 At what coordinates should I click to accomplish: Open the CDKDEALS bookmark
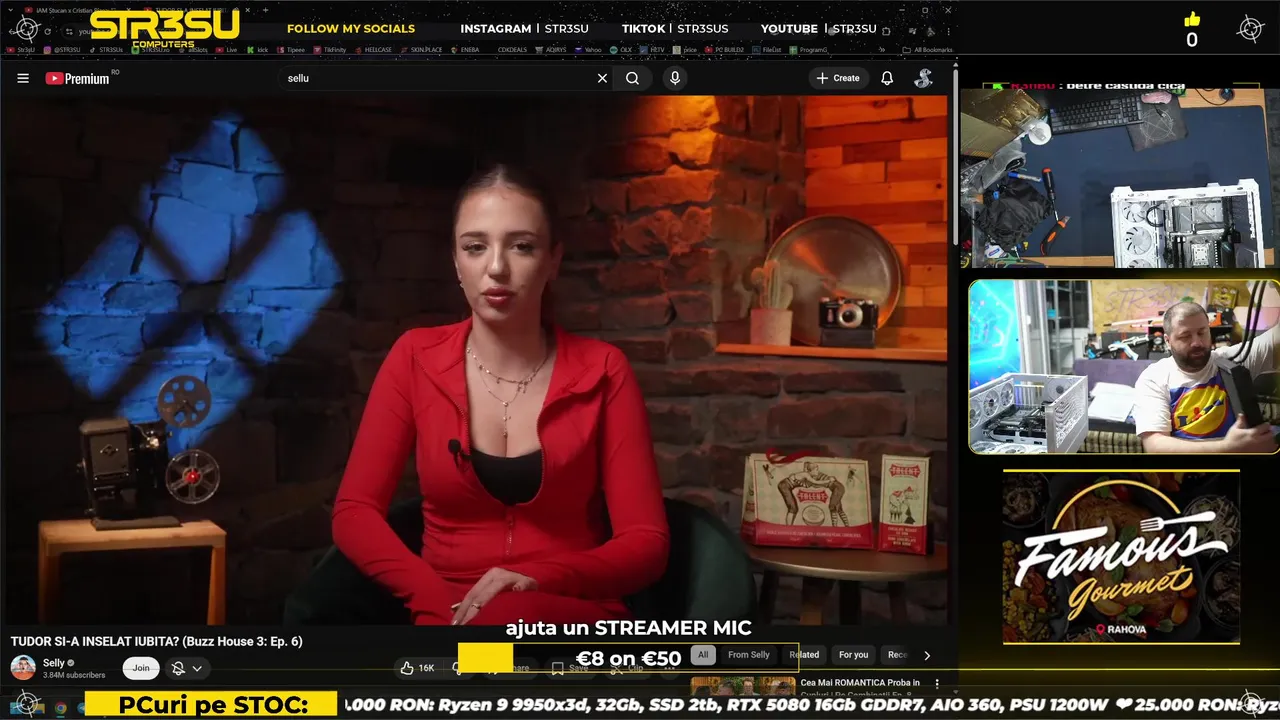[512, 49]
